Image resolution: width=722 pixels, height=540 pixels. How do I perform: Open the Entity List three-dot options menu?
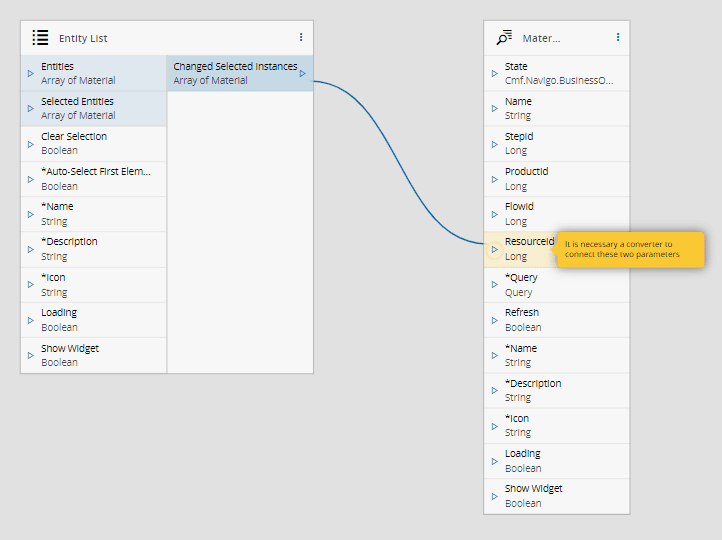(301, 37)
